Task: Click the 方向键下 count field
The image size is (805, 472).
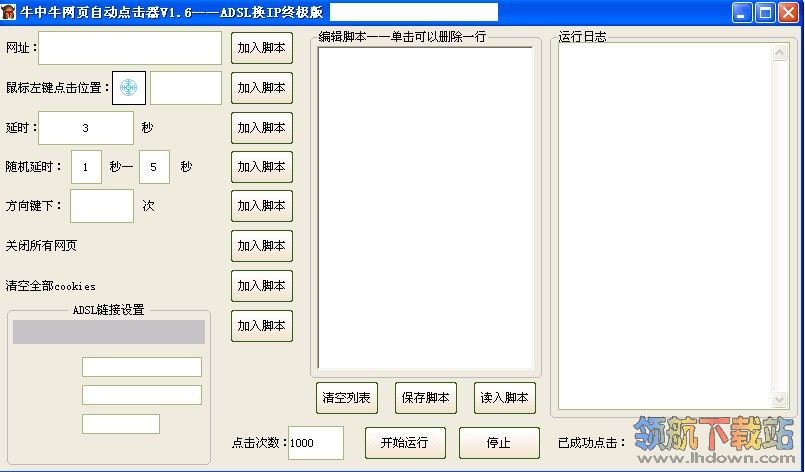Action: [x=102, y=206]
